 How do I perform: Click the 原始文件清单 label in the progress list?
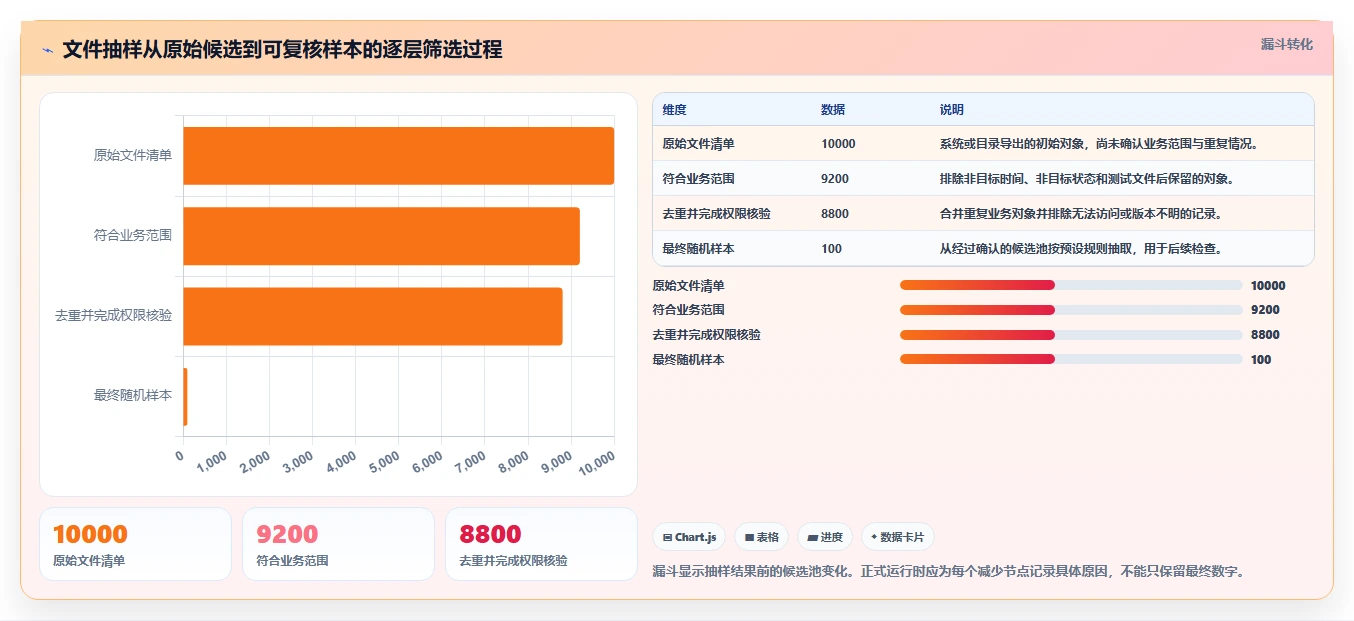tap(688, 285)
